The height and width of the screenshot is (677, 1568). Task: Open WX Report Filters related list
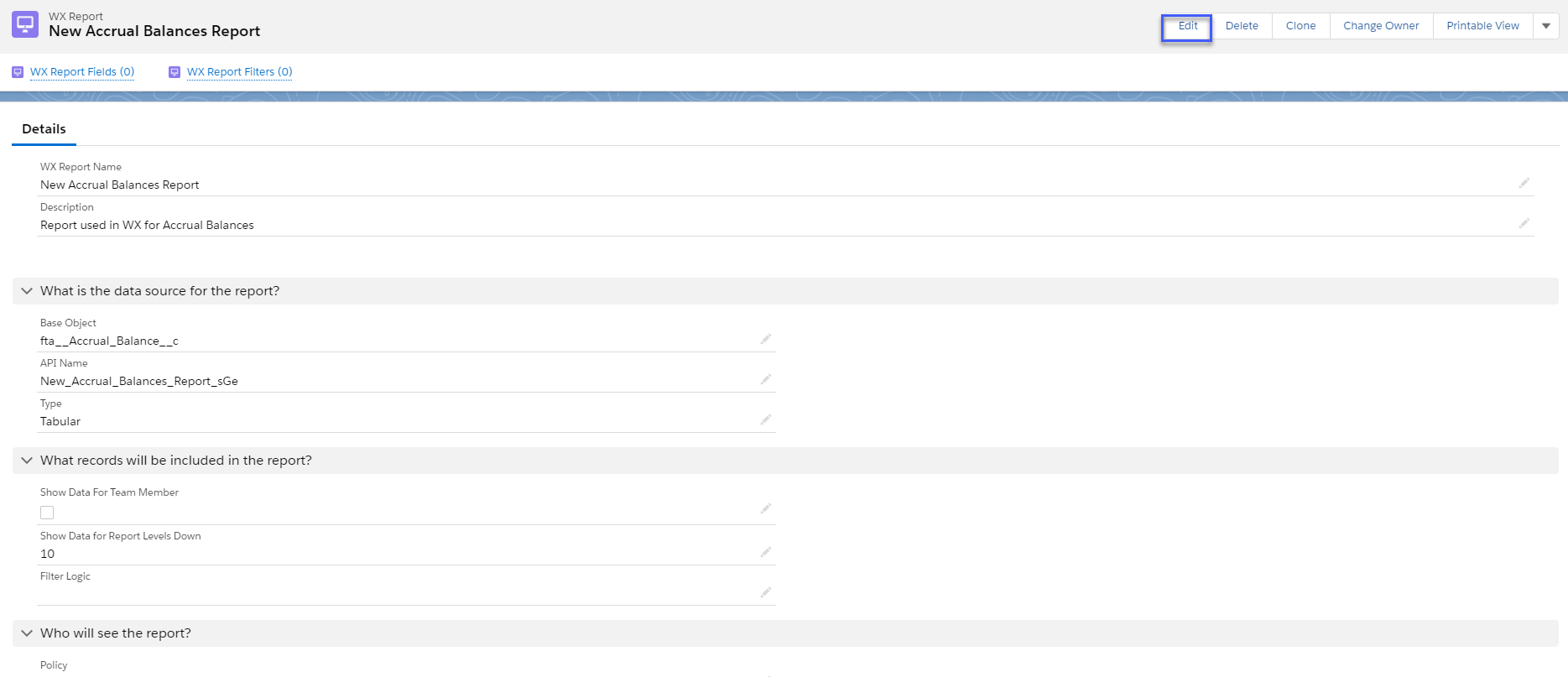pos(239,72)
